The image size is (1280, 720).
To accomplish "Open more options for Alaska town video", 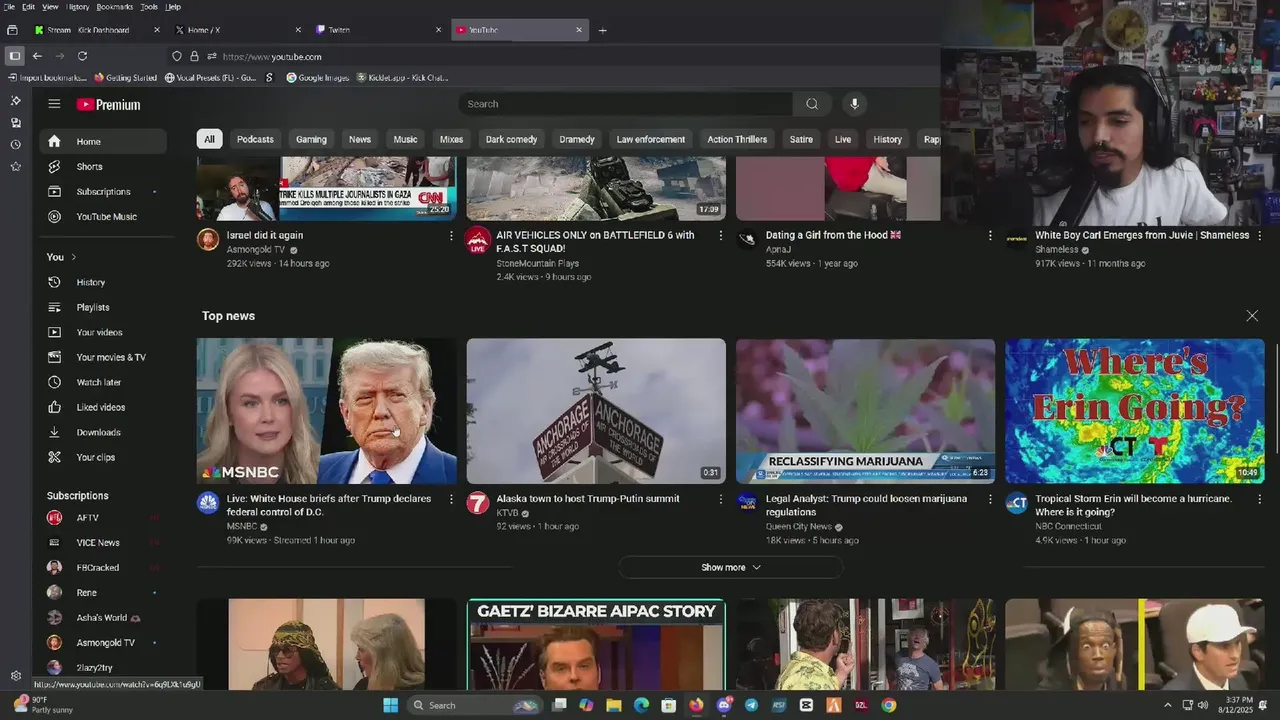I will (721, 499).
